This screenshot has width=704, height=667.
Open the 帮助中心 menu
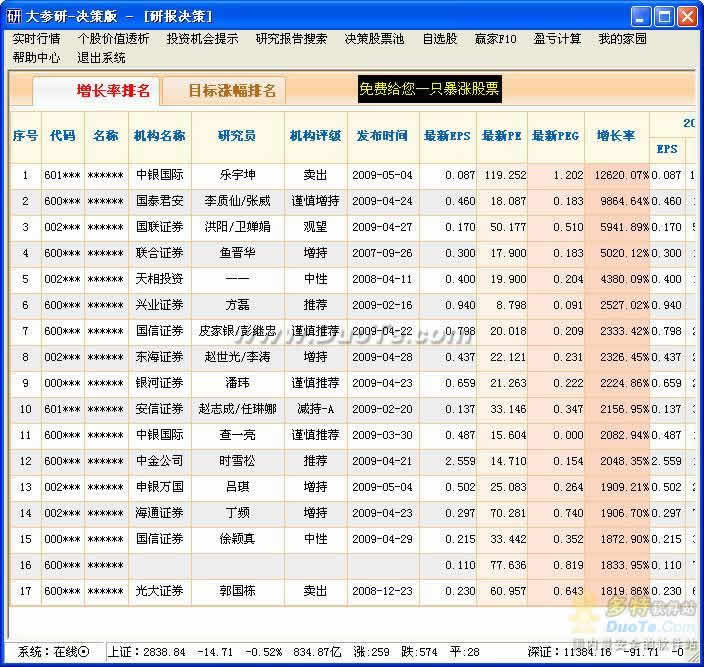pyautogui.click(x=36, y=57)
